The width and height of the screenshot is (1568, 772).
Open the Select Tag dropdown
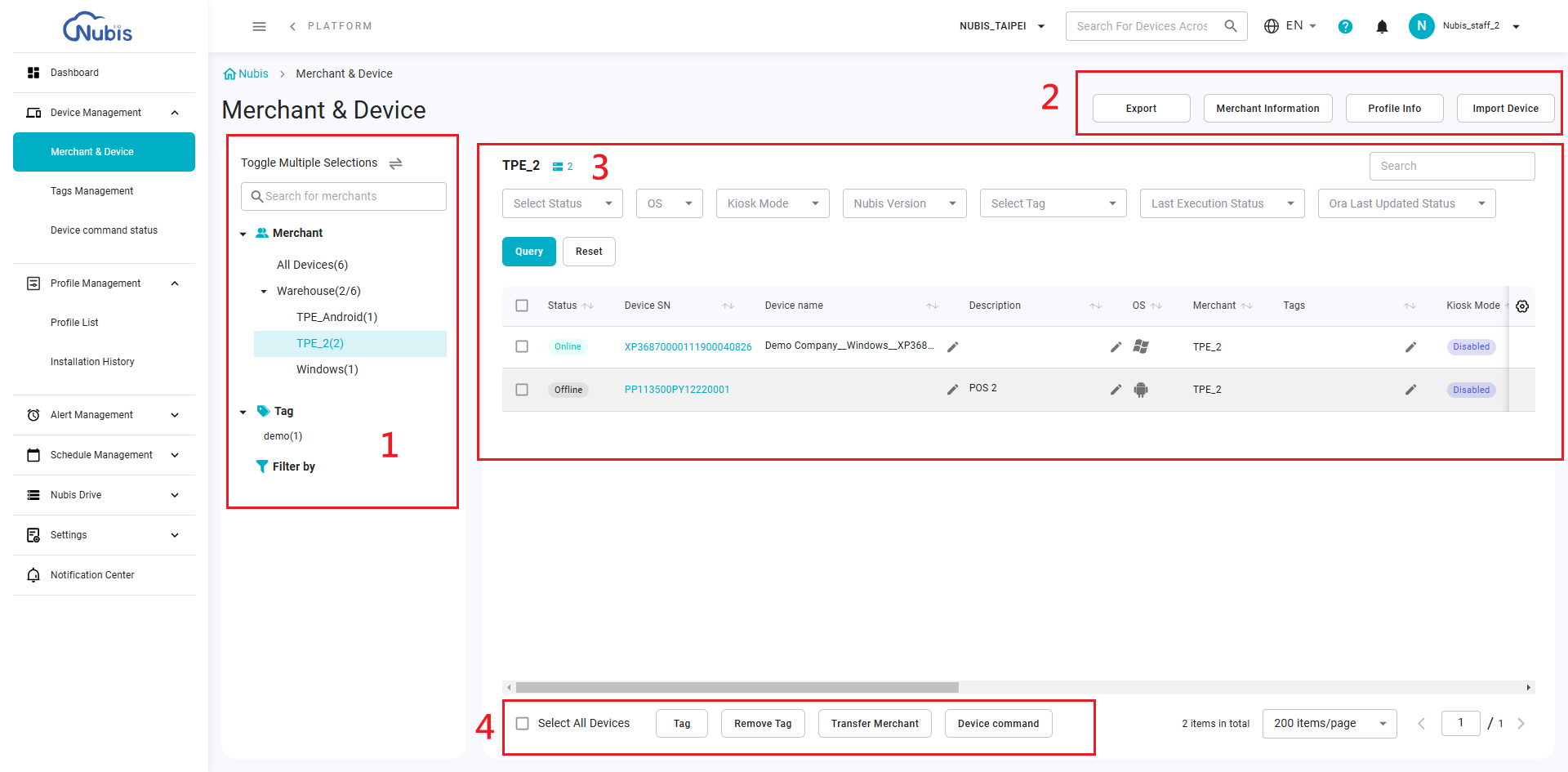tap(1053, 203)
